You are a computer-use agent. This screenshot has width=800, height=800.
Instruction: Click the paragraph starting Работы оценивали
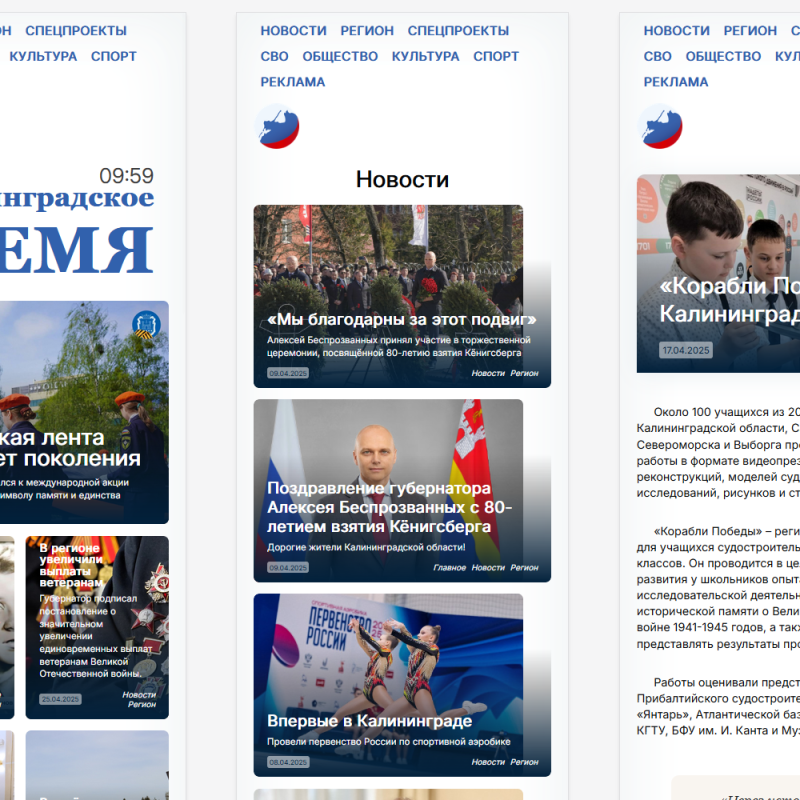coord(718,706)
